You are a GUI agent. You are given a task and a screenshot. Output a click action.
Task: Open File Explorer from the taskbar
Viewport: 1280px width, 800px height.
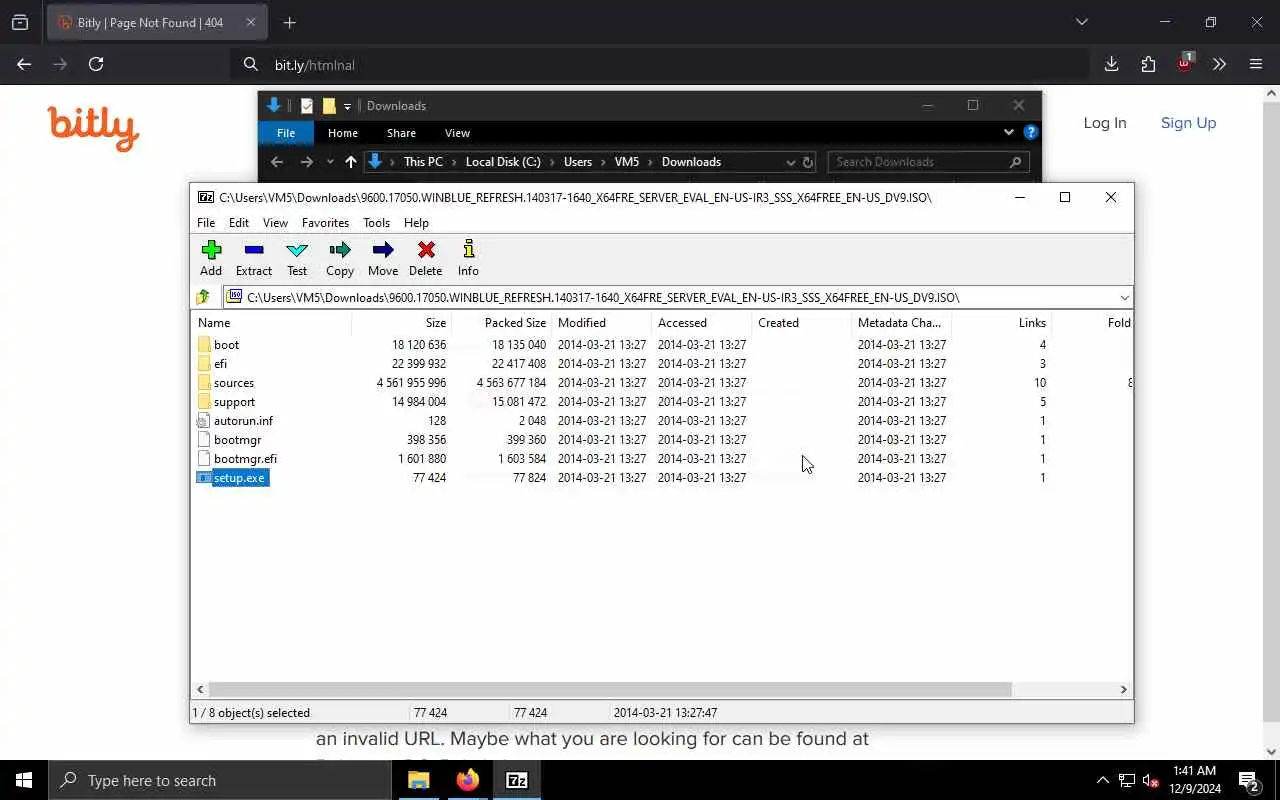tap(419, 780)
